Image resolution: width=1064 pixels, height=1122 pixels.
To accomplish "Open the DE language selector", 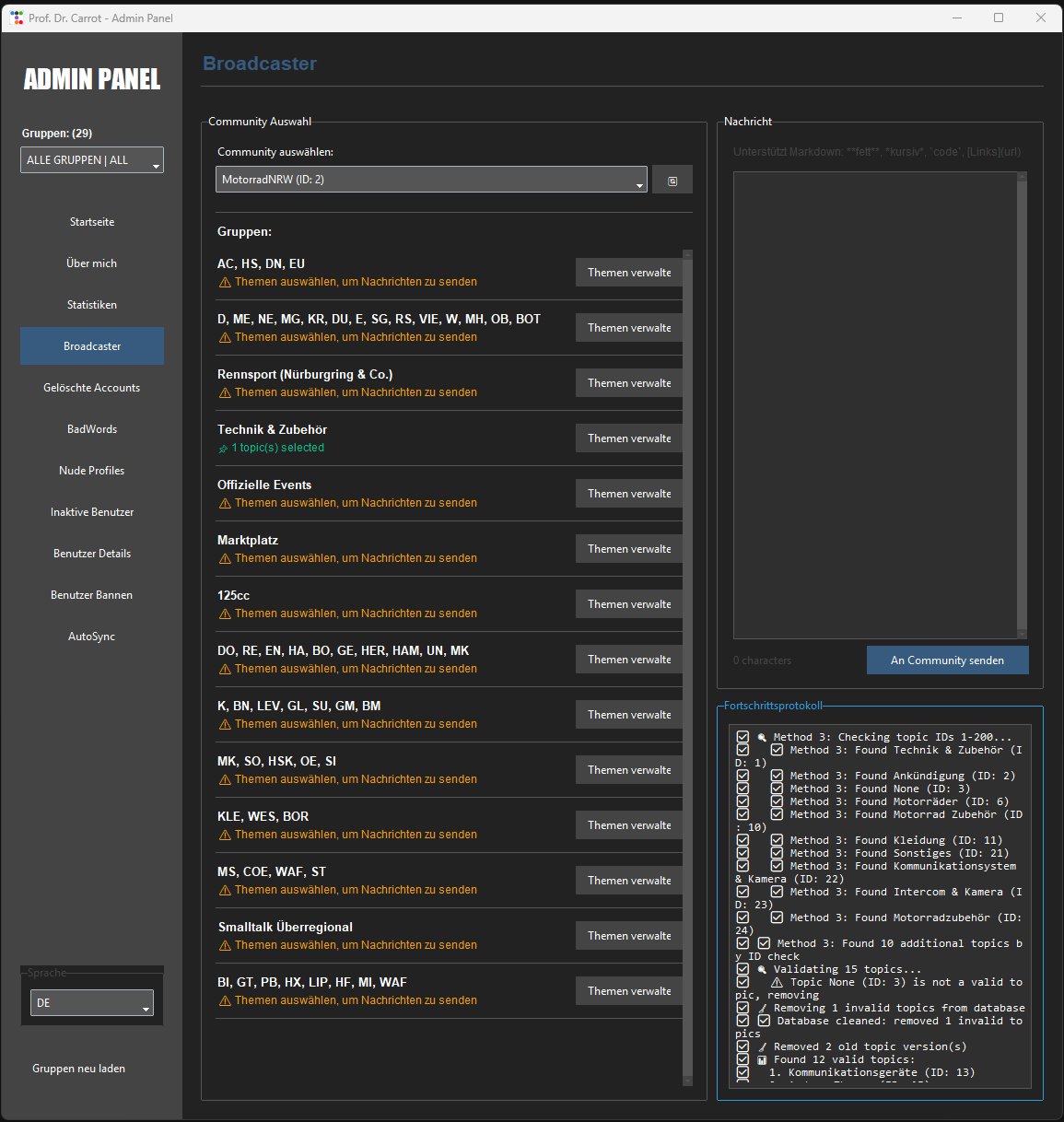I will 92,1003.
